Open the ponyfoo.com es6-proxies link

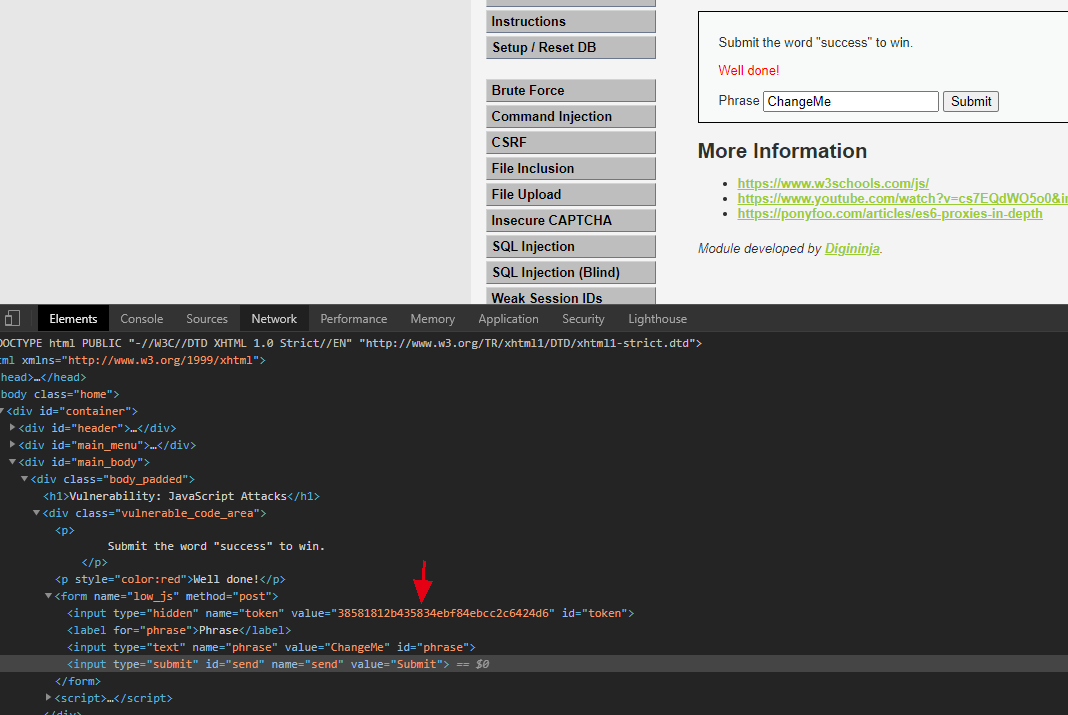(x=890, y=213)
